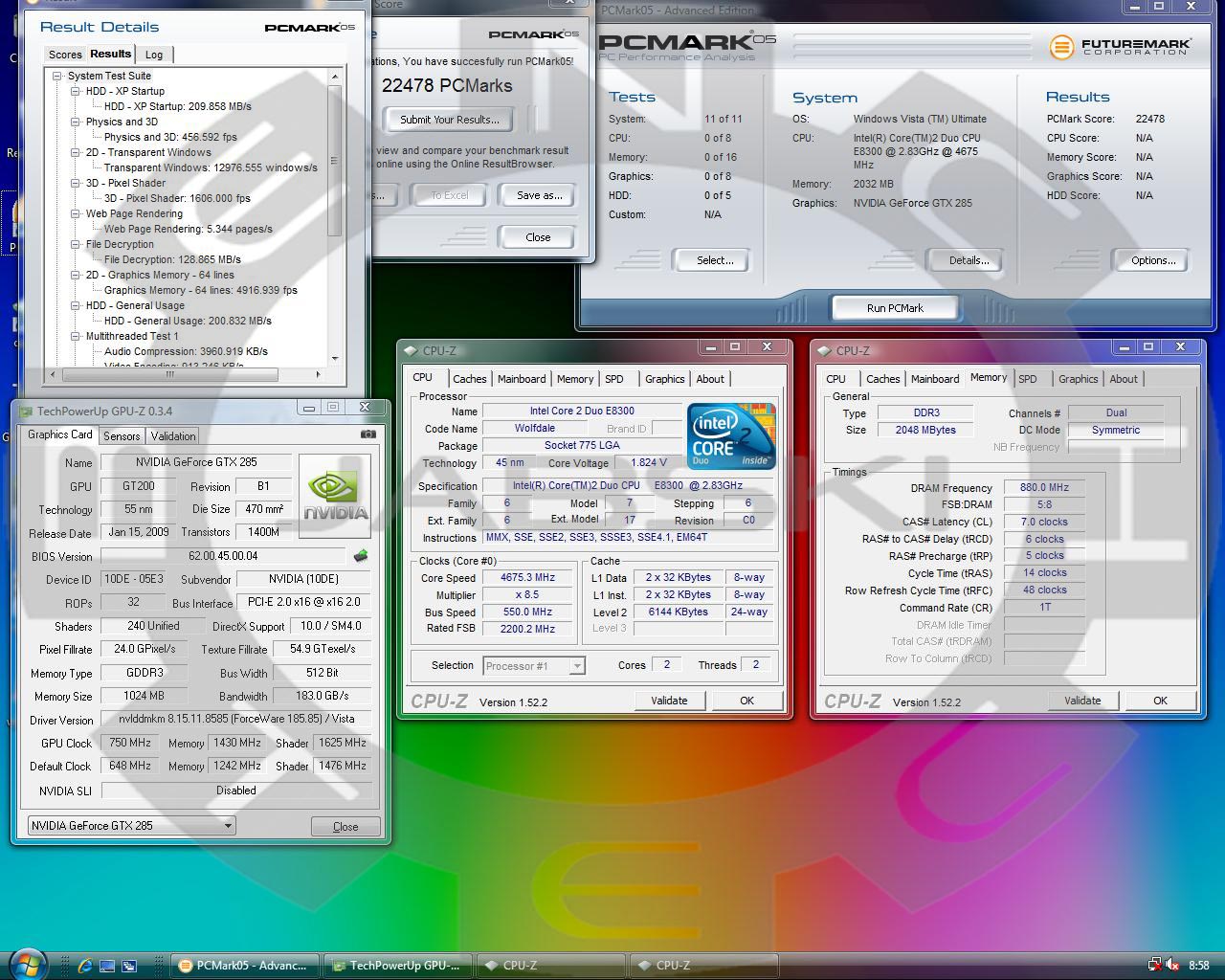This screenshot has width=1225, height=980.
Task: Click the Intel Core 2 logo in CPU-Z
Action: [731, 435]
